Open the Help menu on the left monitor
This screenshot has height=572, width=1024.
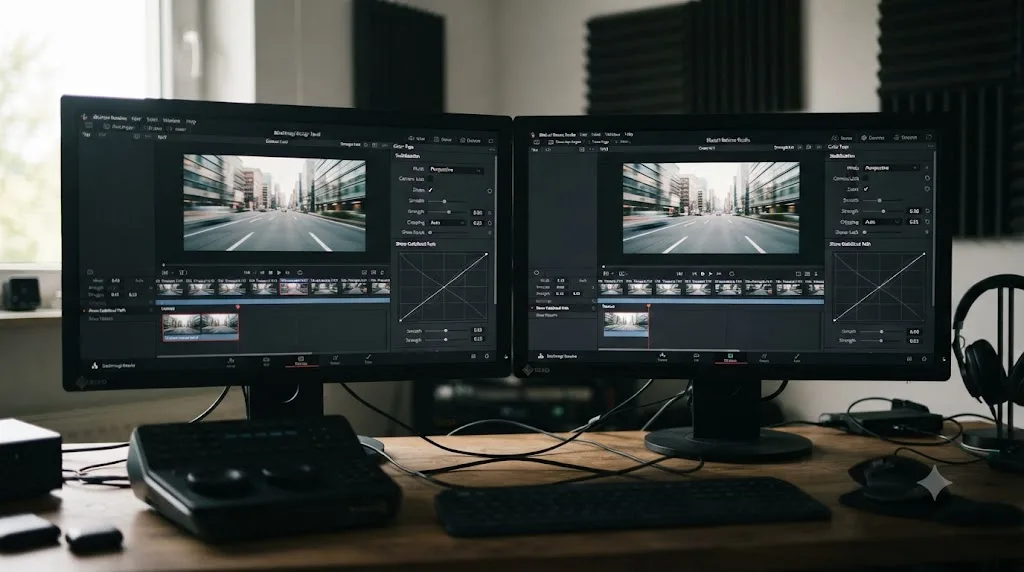click(191, 121)
